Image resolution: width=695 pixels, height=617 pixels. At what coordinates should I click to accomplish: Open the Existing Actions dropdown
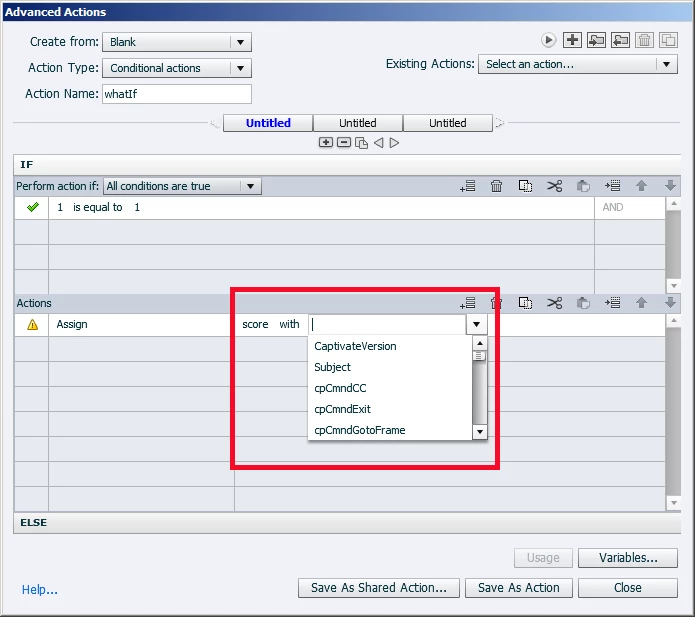pyautogui.click(x=578, y=64)
